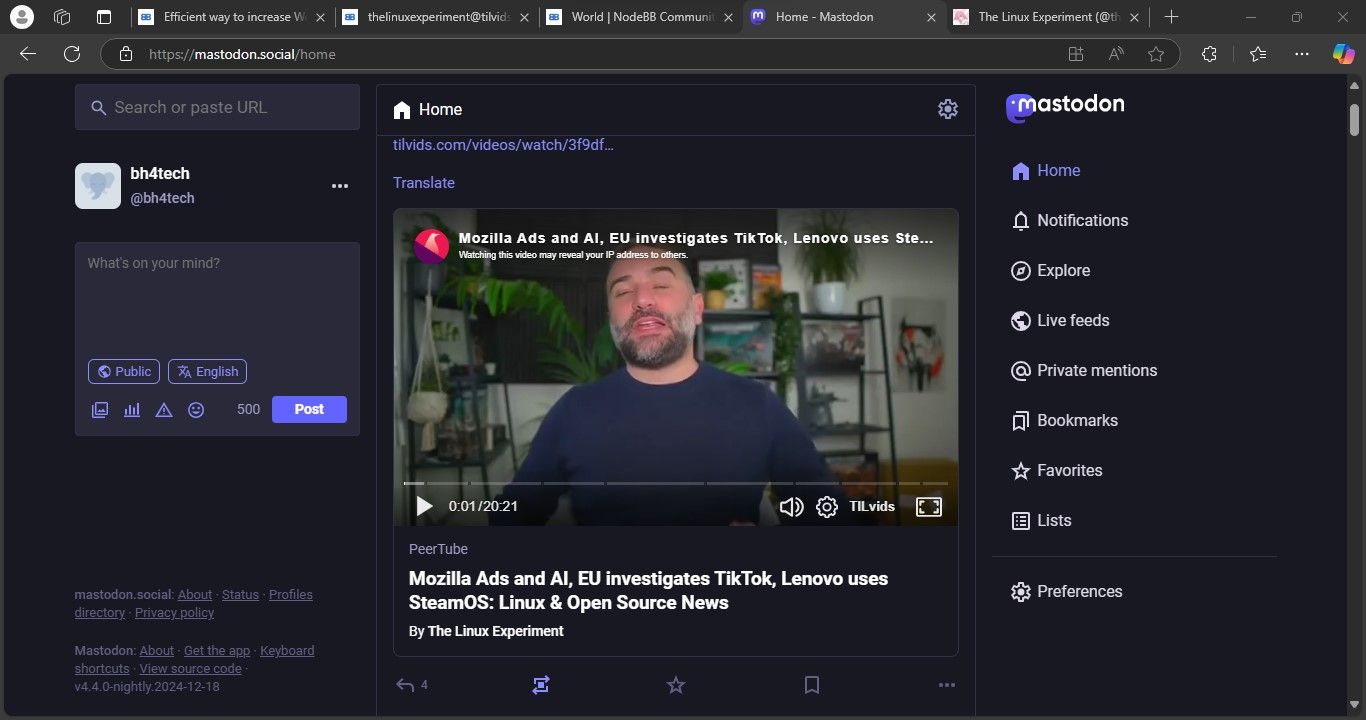This screenshot has width=1366, height=720.
Task: Click the bh4tech profile avatar
Action: (x=98, y=186)
